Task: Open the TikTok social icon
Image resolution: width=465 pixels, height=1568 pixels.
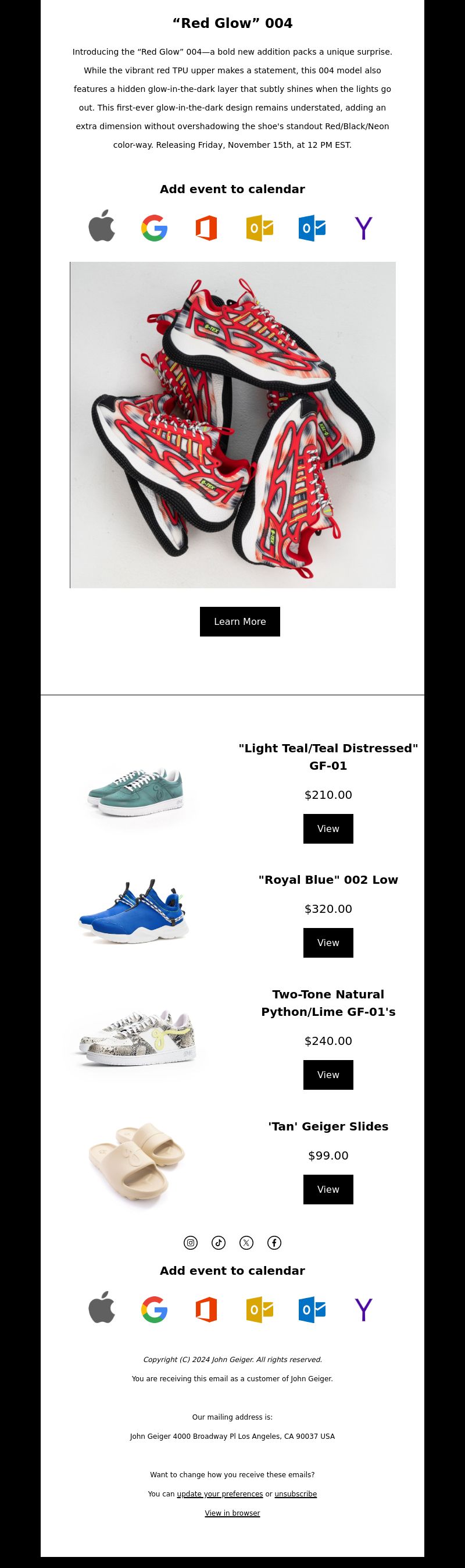Action: pyautogui.click(x=219, y=1242)
